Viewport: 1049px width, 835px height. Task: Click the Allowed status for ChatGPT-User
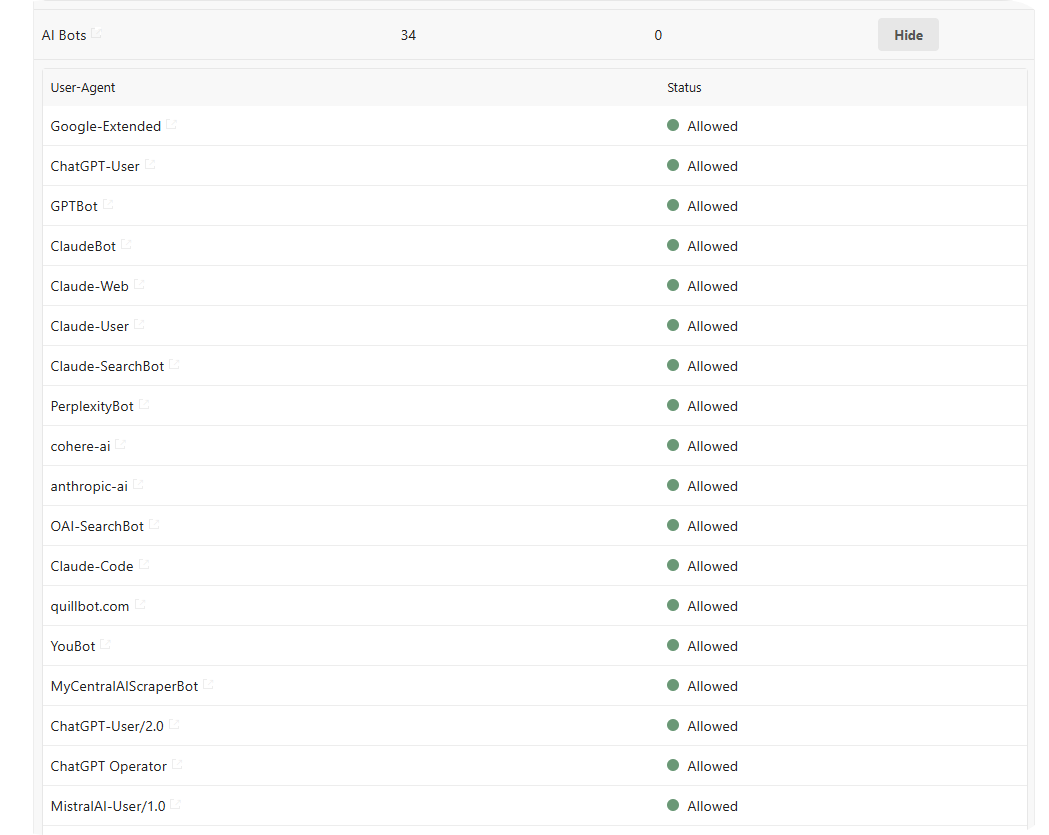(702, 166)
